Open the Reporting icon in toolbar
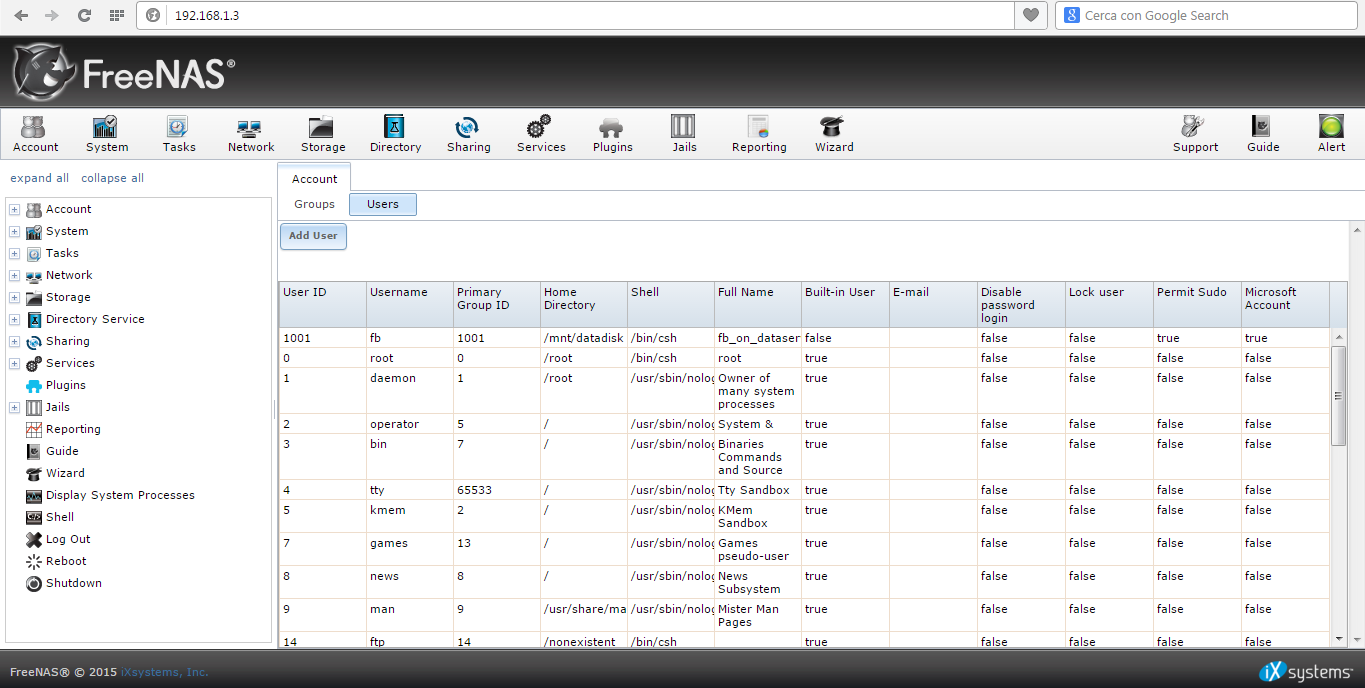1365x688 pixels. (758, 128)
